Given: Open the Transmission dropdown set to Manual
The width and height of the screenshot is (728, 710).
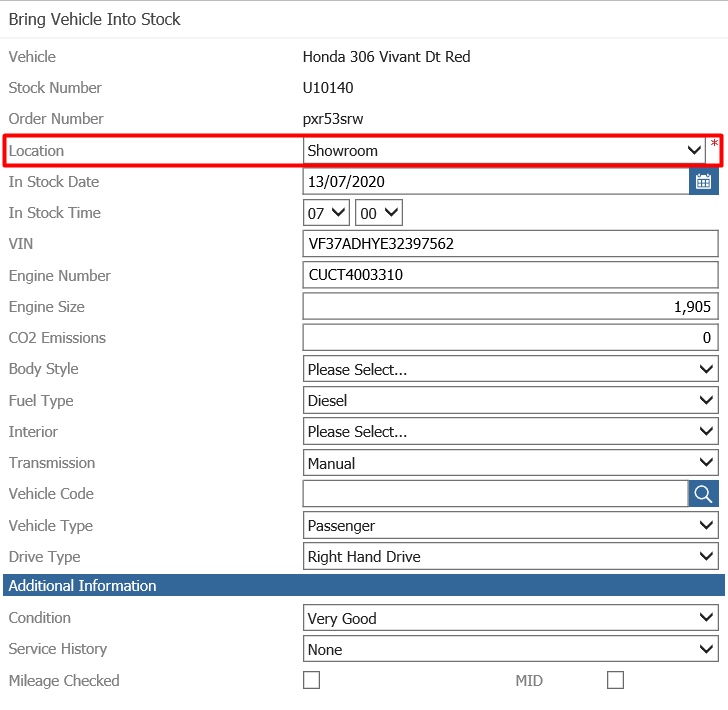Looking at the screenshot, I should tap(510, 463).
